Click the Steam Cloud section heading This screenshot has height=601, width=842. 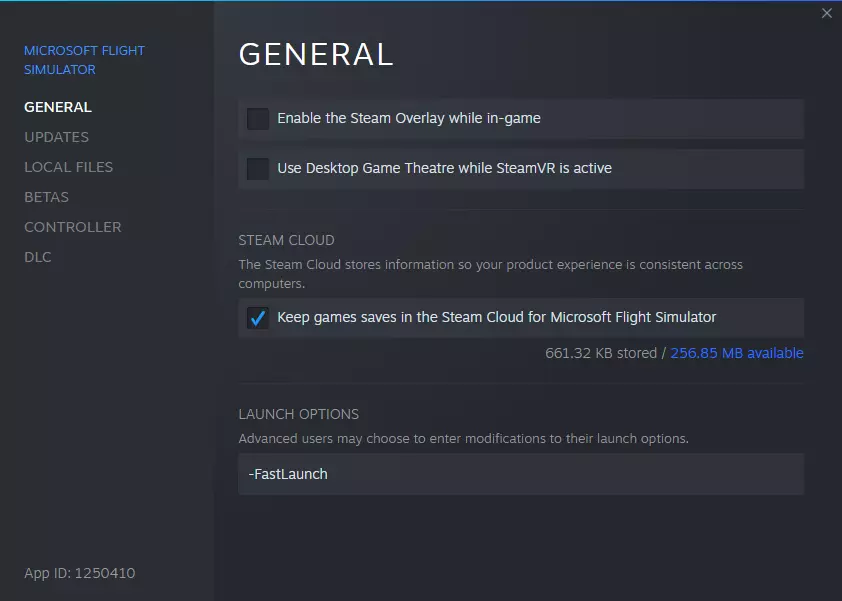point(286,240)
